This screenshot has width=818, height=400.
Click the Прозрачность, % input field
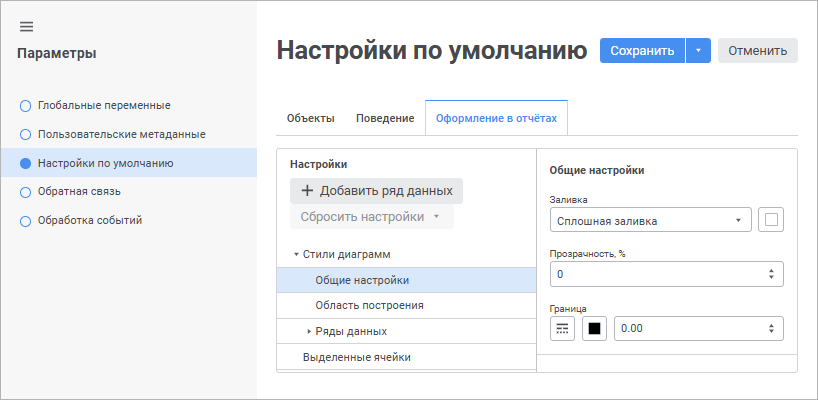point(667,274)
